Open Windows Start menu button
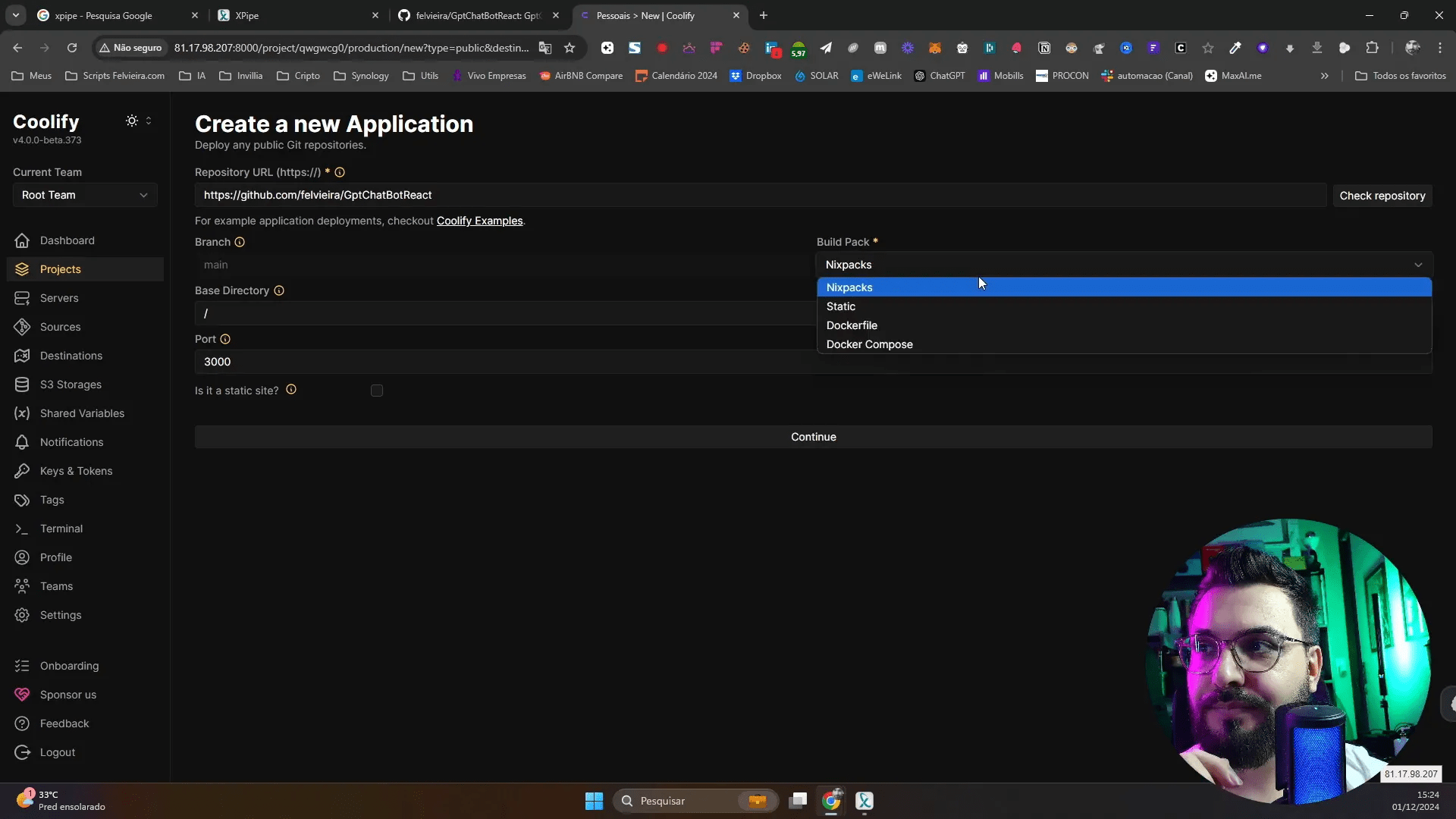This screenshot has height=819, width=1456. (x=594, y=801)
